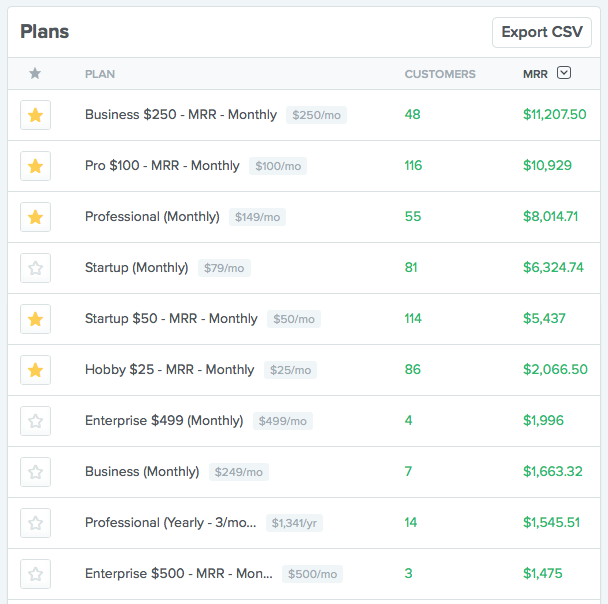Click the $149/mo price tag badge
Image resolution: width=608 pixels, height=604 pixels.
[x=257, y=217]
